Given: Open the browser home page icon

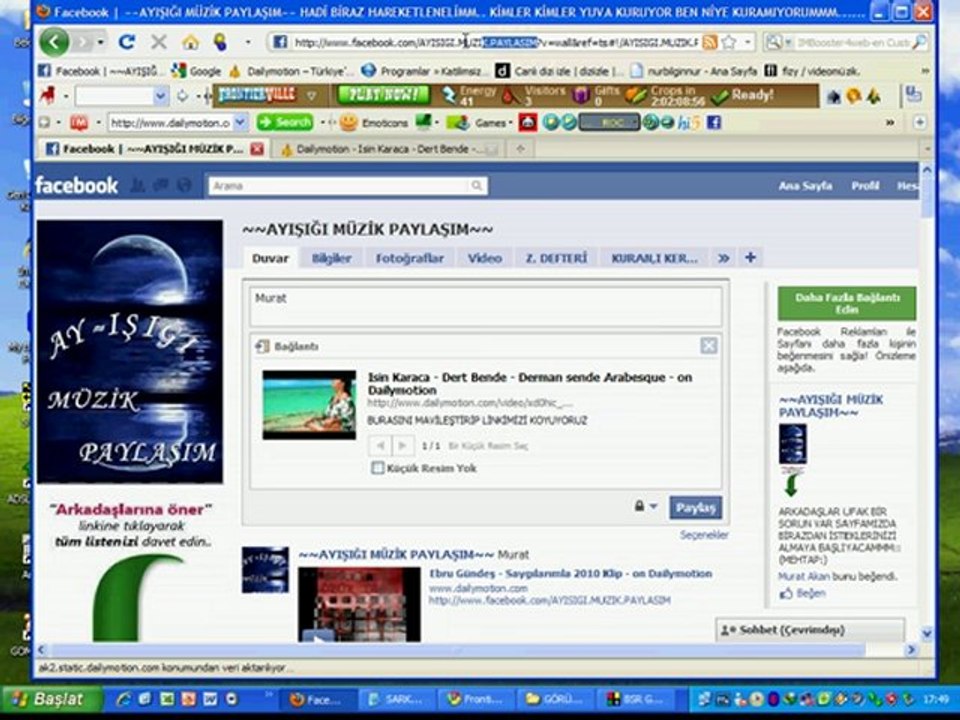Looking at the screenshot, I should pyautogui.click(x=190, y=42).
